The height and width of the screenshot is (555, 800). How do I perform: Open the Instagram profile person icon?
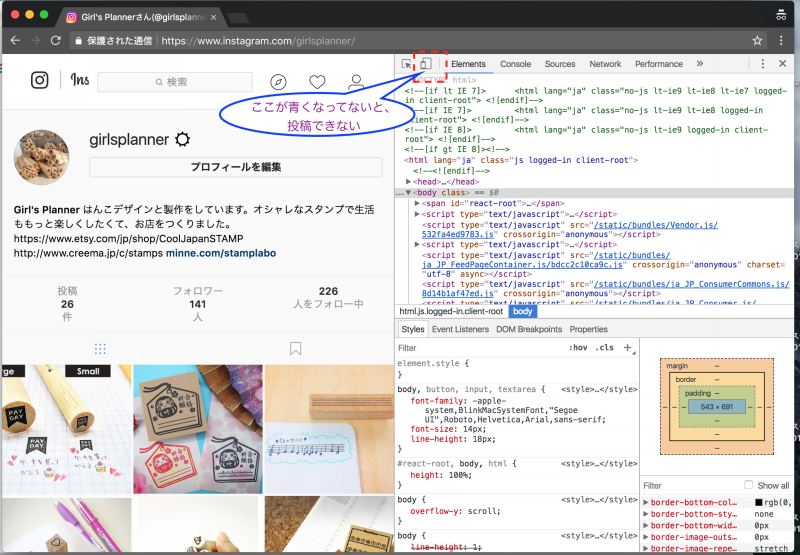(356, 82)
